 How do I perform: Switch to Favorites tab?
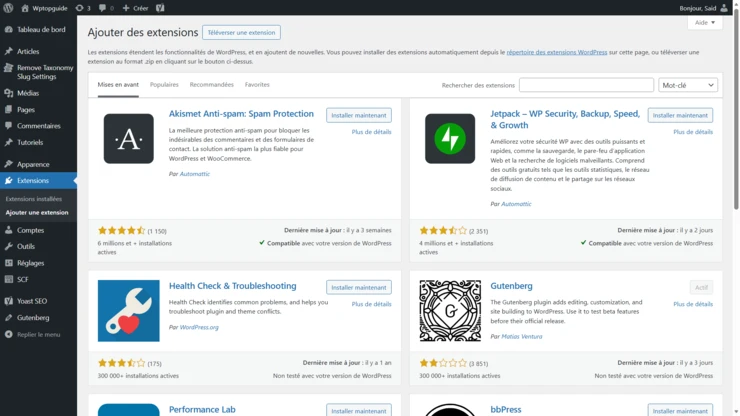[x=257, y=85]
